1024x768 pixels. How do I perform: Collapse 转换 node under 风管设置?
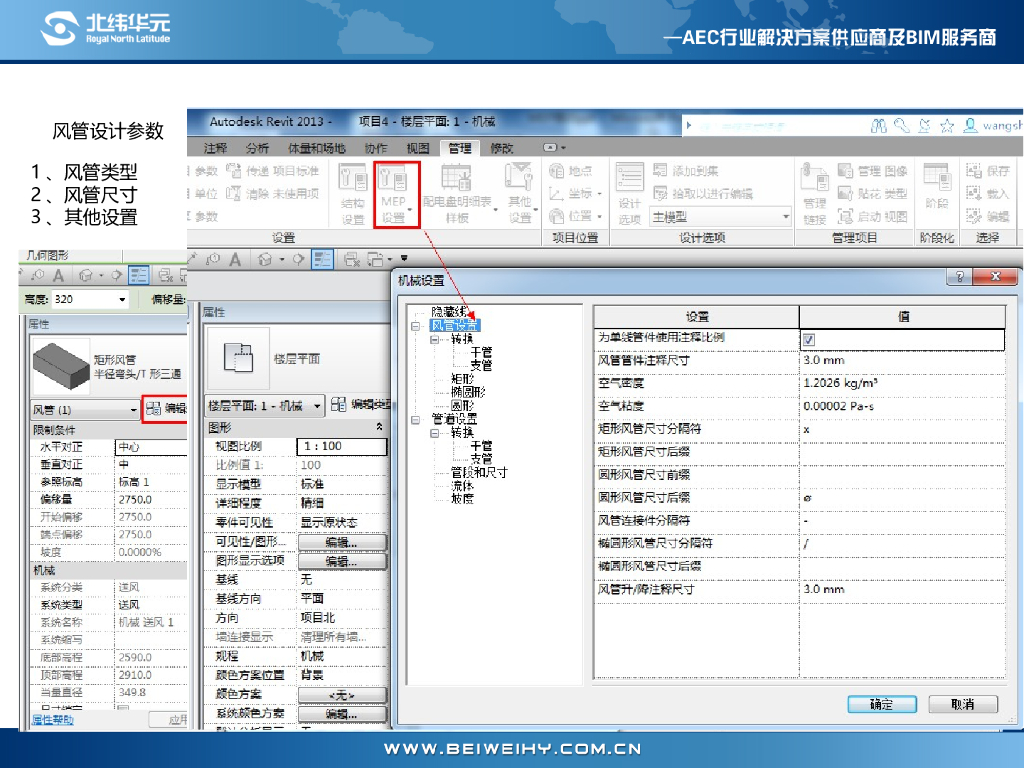(434, 339)
